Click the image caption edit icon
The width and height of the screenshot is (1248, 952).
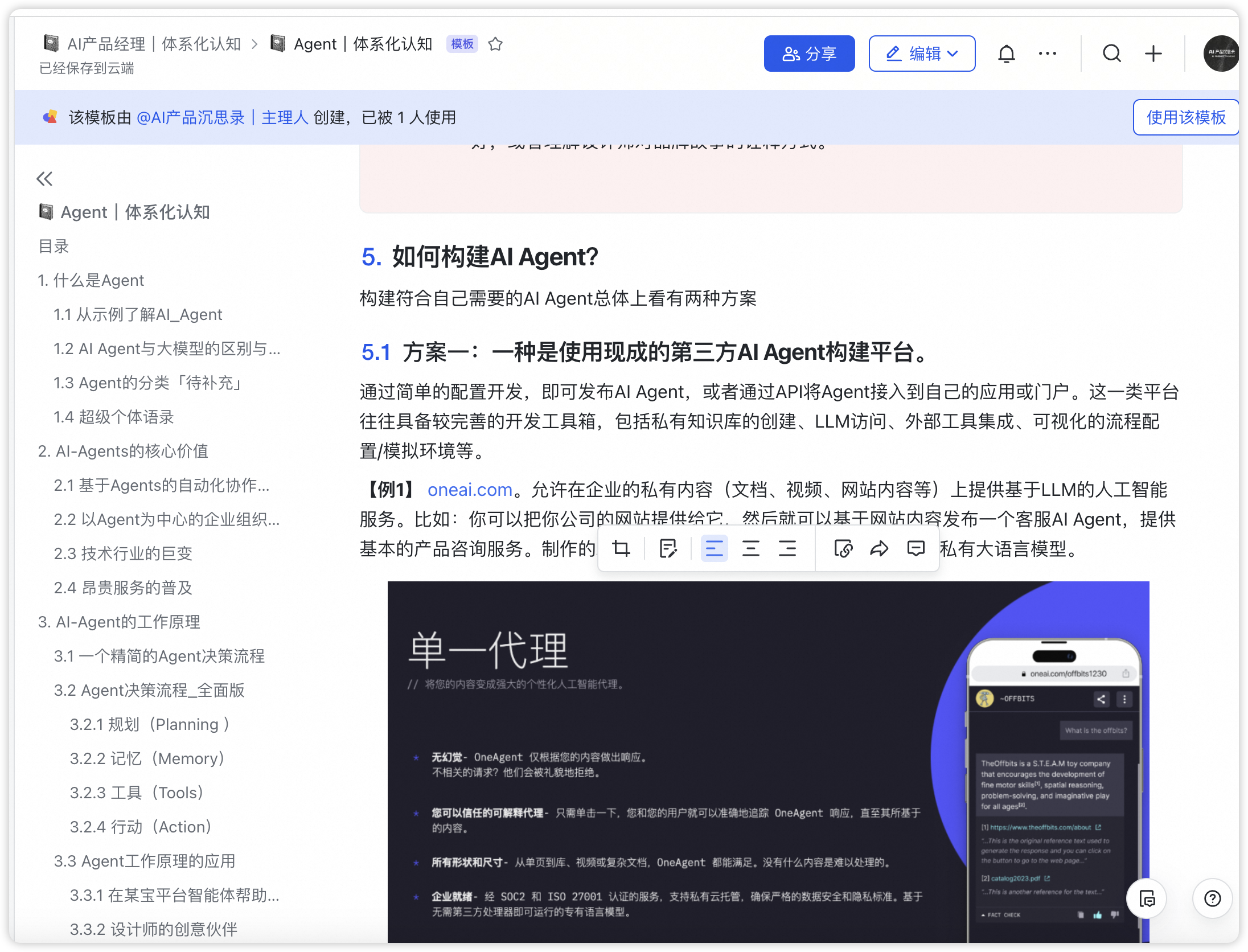pos(668,549)
